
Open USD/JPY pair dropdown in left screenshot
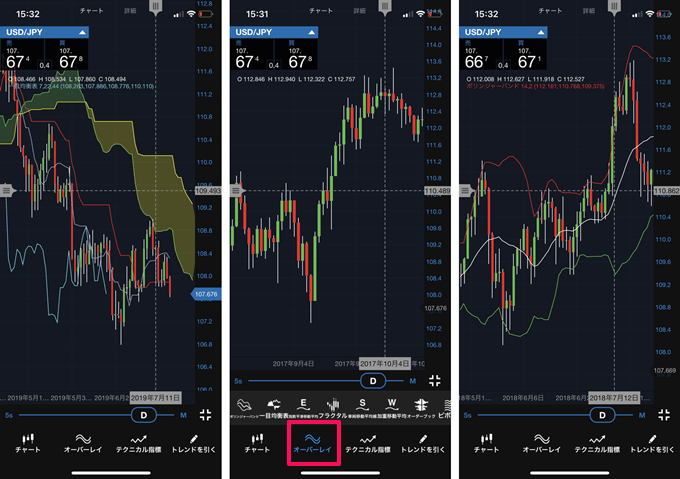point(44,32)
